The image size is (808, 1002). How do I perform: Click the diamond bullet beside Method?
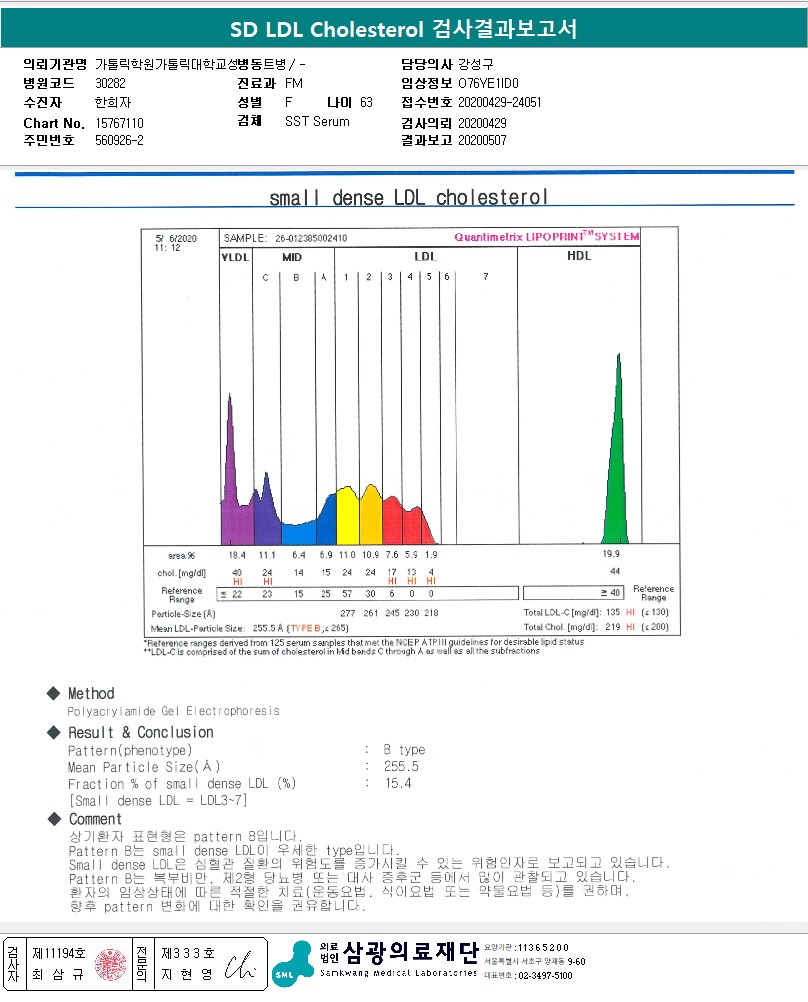tap(54, 693)
